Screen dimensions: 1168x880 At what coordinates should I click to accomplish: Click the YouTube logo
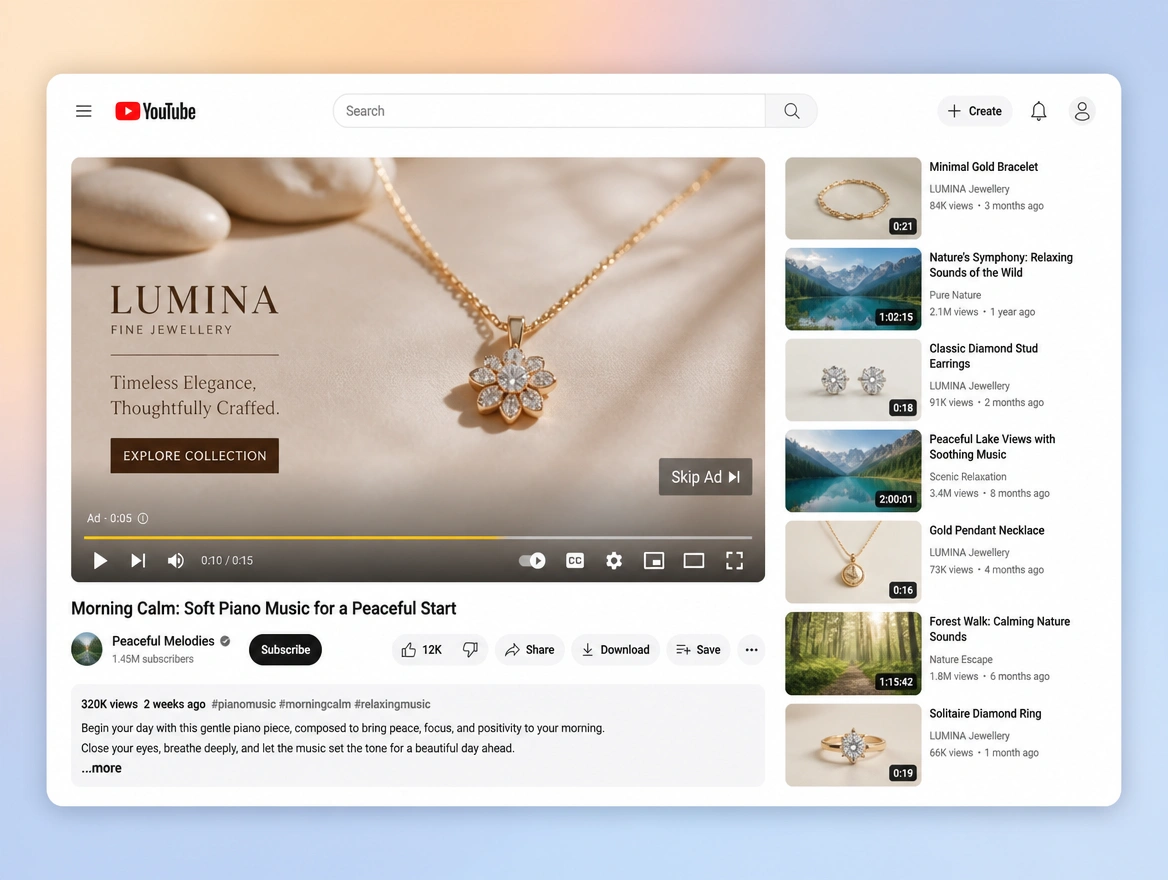(156, 111)
